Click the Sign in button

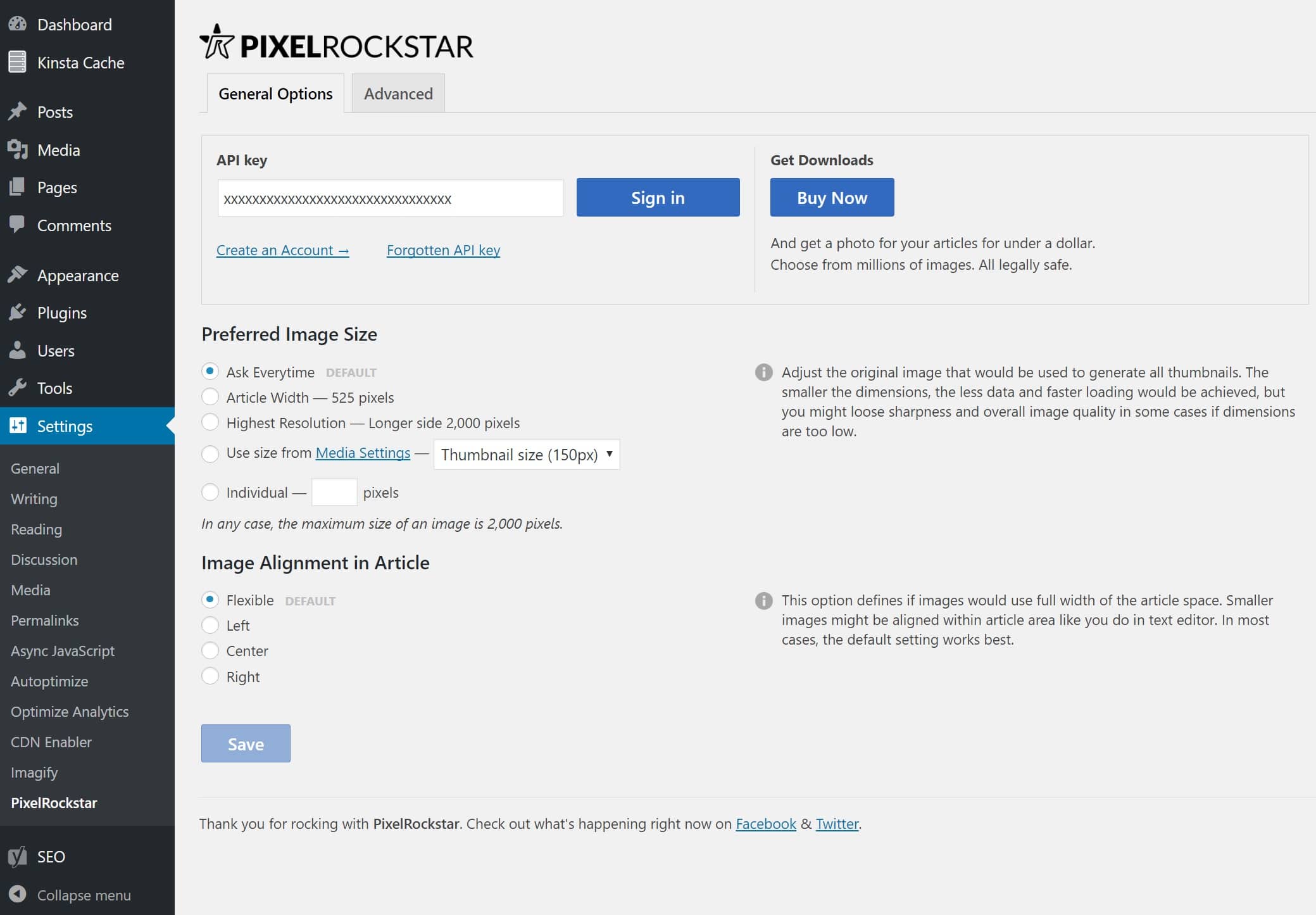click(658, 197)
